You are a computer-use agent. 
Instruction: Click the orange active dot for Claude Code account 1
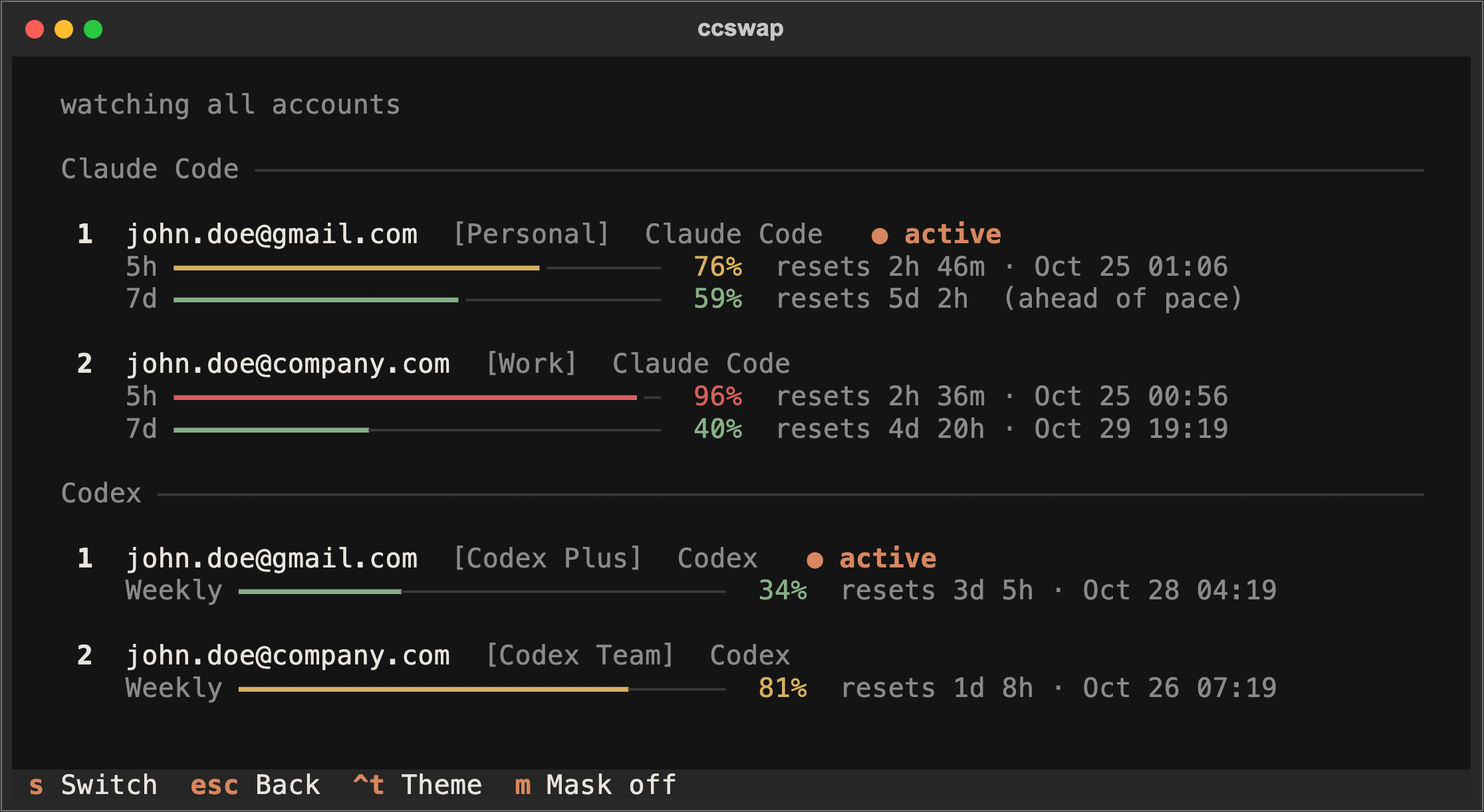(880, 236)
